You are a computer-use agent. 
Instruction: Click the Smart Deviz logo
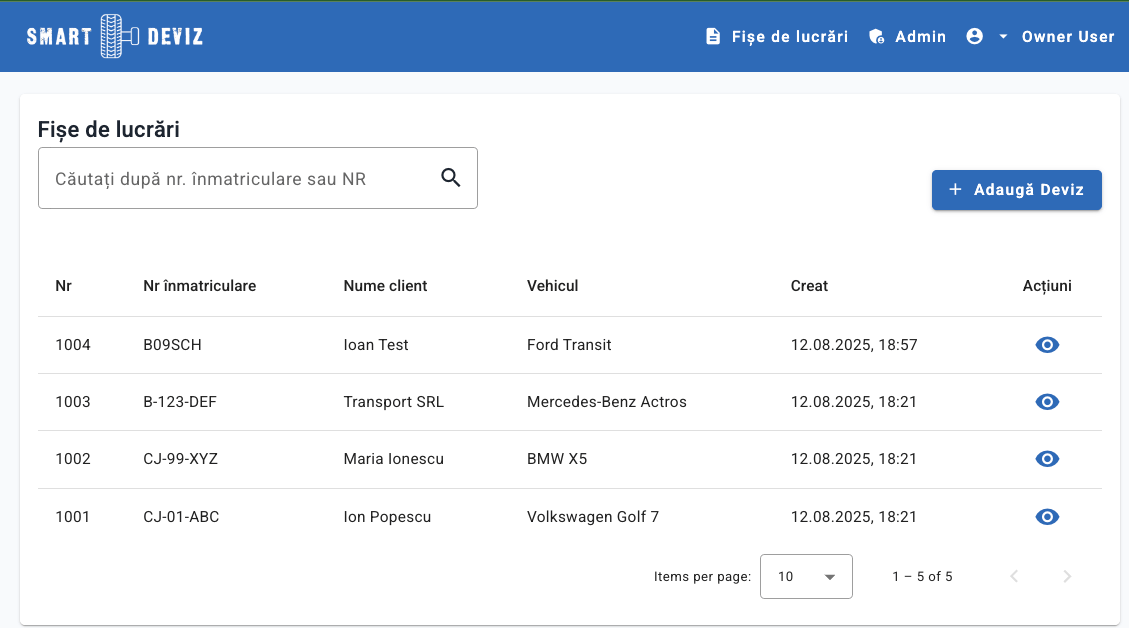coord(114,37)
